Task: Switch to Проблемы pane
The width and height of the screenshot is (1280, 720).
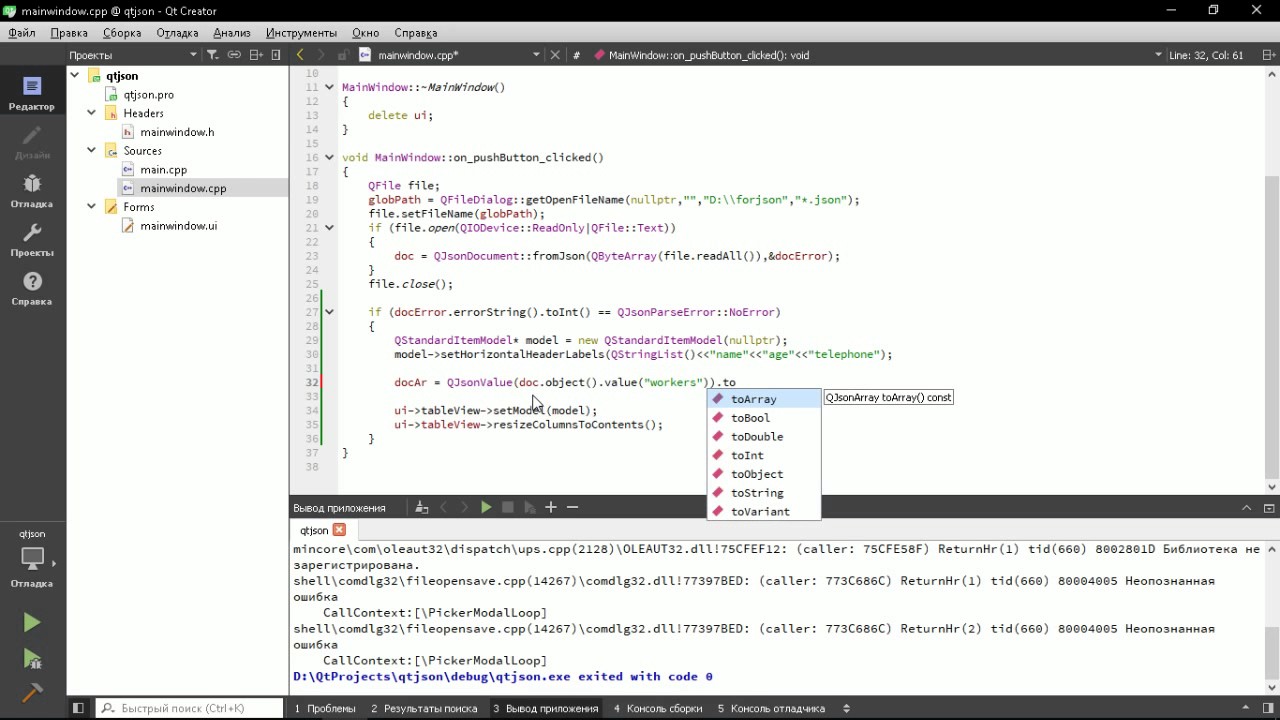Action: point(325,708)
